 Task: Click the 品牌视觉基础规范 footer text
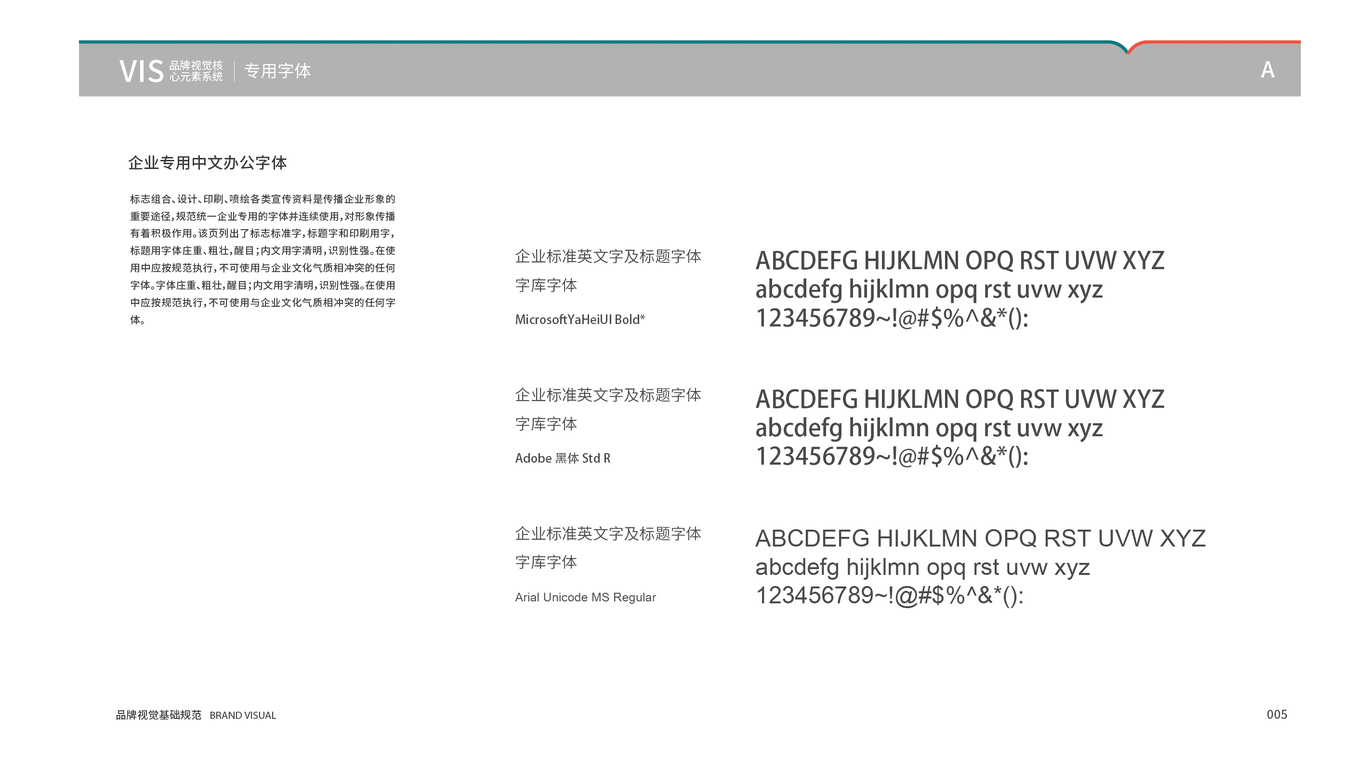click(159, 715)
